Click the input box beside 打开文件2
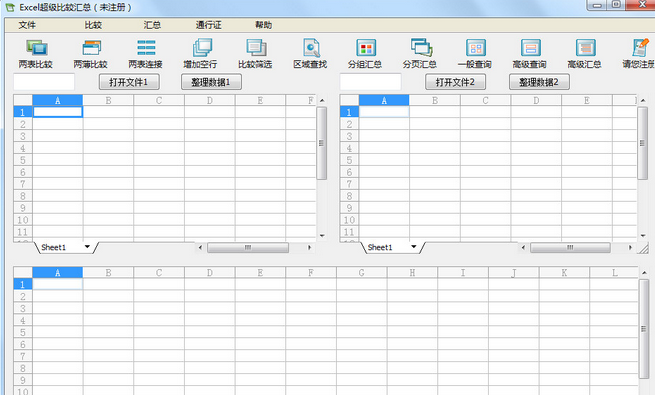The width and height of the screenshot is (655, 395). (371, 82)
